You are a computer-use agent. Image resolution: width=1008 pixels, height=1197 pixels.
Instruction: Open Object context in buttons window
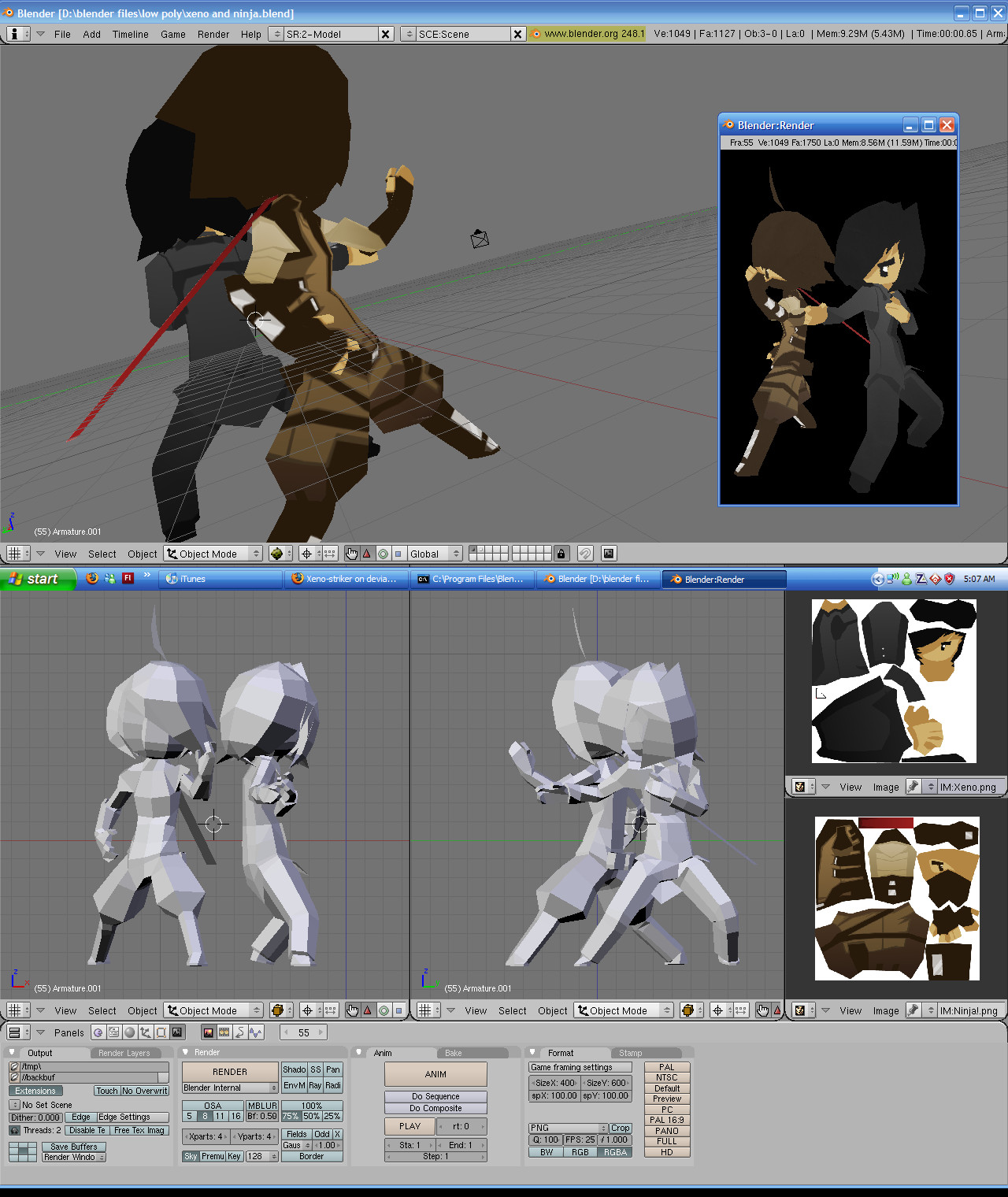point(145,1032)
